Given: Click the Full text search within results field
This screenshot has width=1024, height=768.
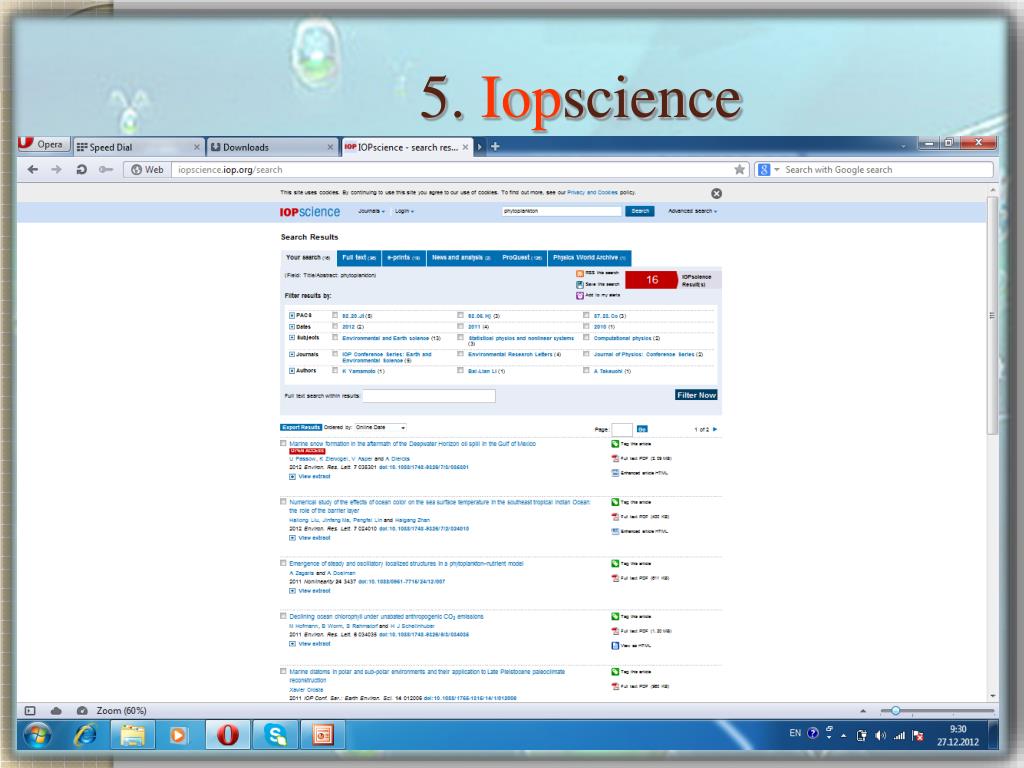Looking at the screenshot, I should pos(428,396).
